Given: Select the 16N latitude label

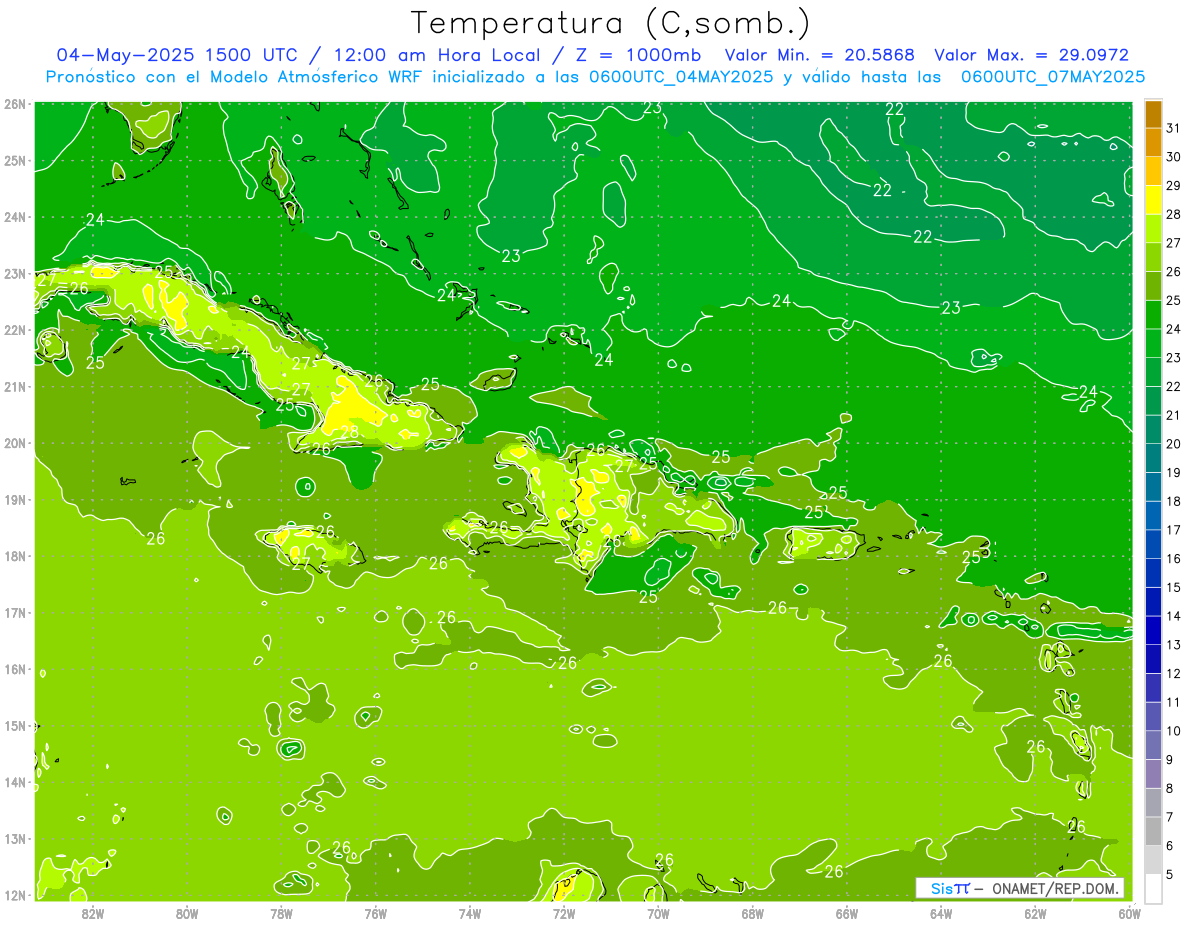Looking at the screenshot, I should coord(14,669).
